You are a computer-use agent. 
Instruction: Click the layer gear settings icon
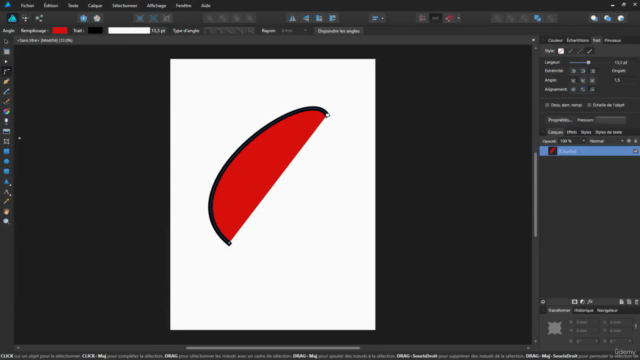(x=629, y=141)
